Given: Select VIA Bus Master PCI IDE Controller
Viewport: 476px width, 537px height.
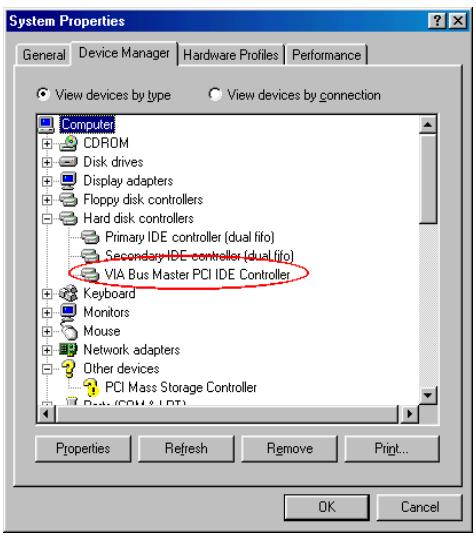Looking at the screenshot, I should click(x=197, y=275).
